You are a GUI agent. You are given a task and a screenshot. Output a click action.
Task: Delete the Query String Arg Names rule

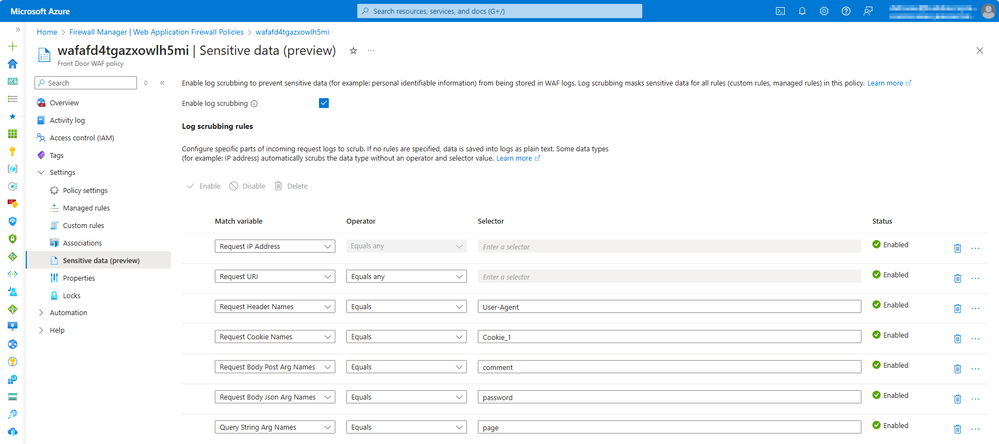pyautogui.click(x=957, y=429)
